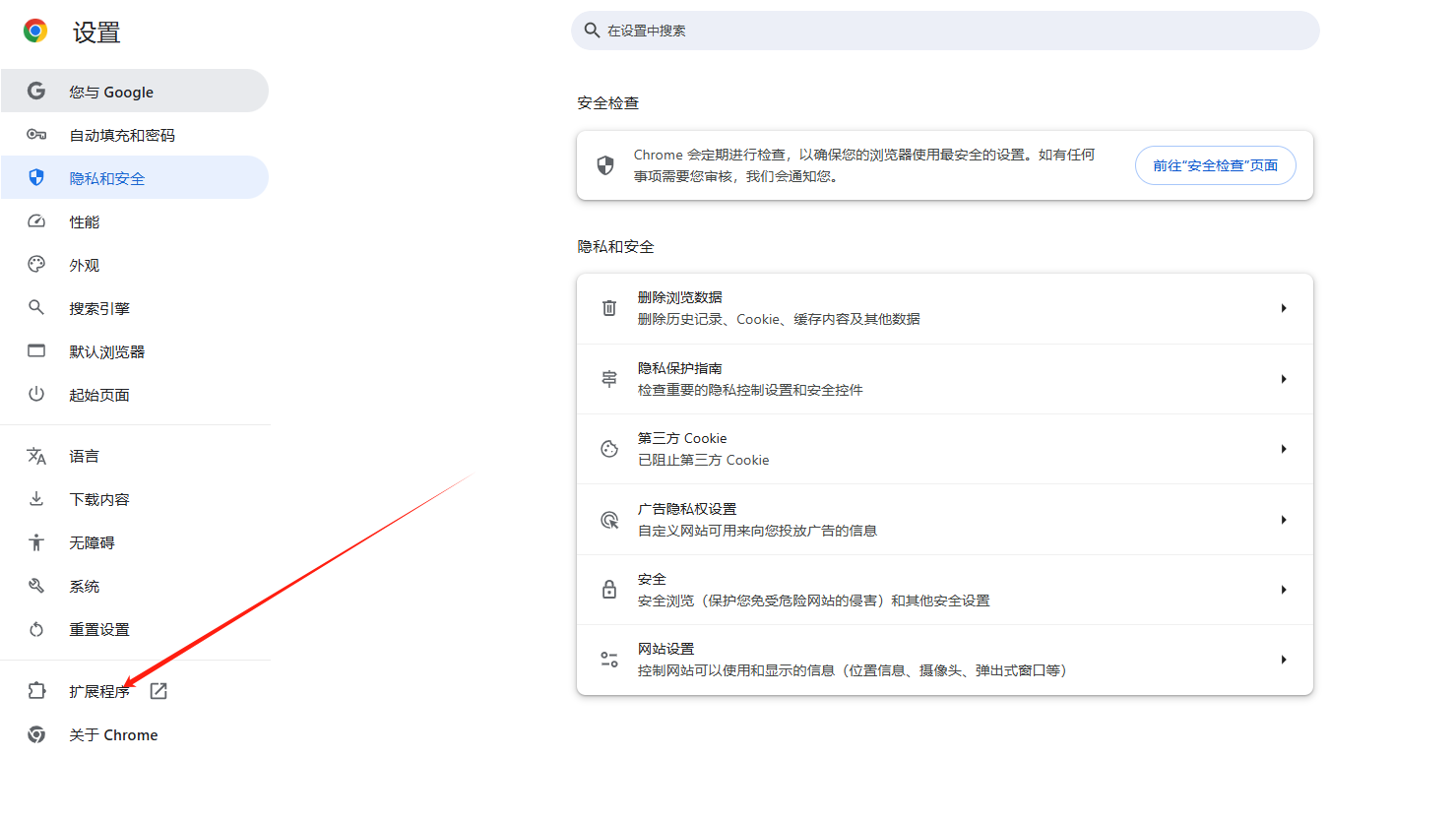Click the sliders icon for 网站设置
This screenshot has height=822, width=1456.
pos(609,660)
